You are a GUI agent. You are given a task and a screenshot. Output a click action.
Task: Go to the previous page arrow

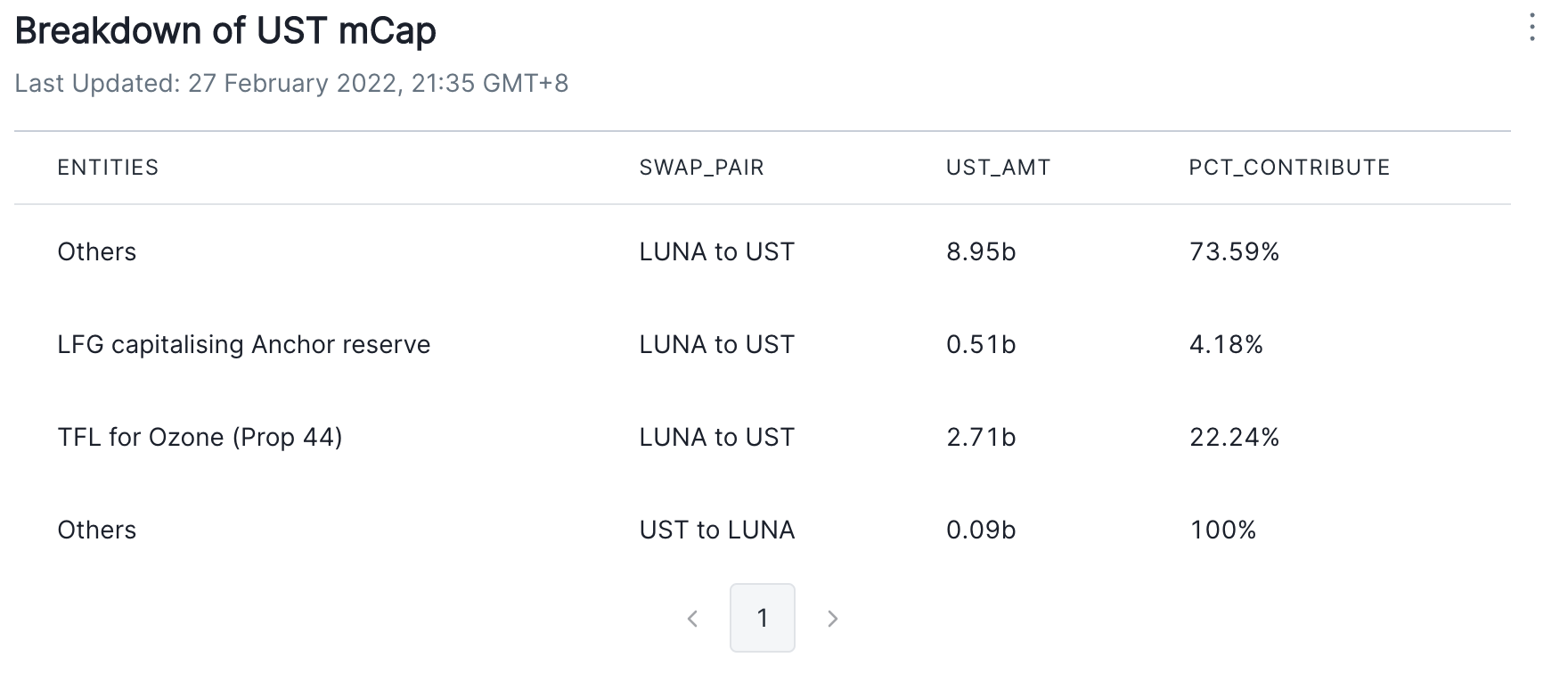pyautogui.click(x=692, y=619)
